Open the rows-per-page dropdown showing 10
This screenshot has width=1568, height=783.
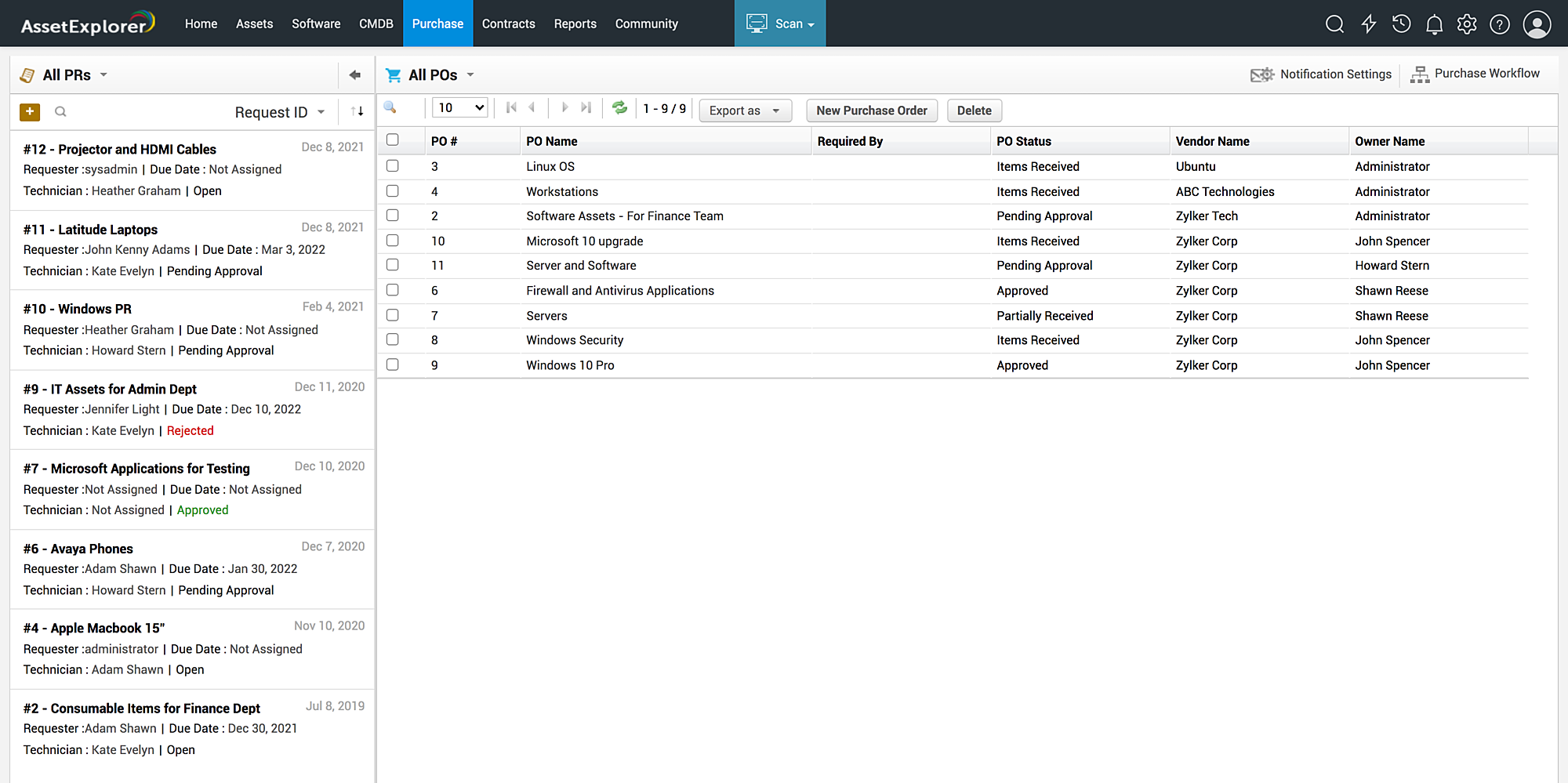pyautogui.click(x=460, y=108)
